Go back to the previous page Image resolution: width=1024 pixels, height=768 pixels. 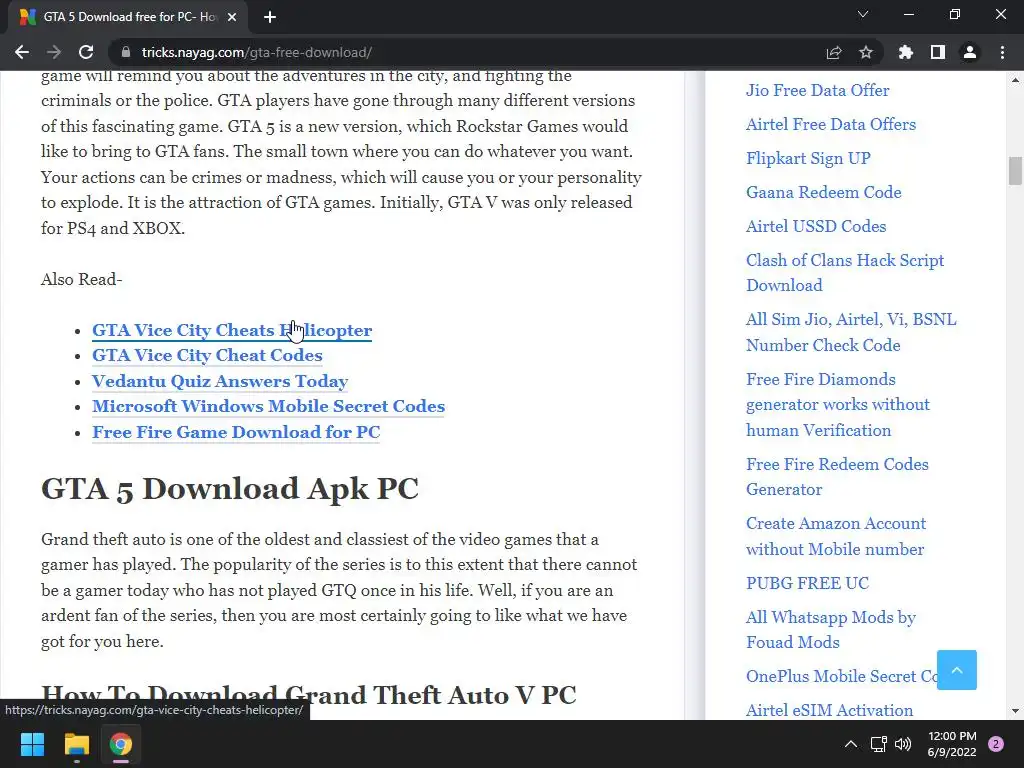coord(22,52)
